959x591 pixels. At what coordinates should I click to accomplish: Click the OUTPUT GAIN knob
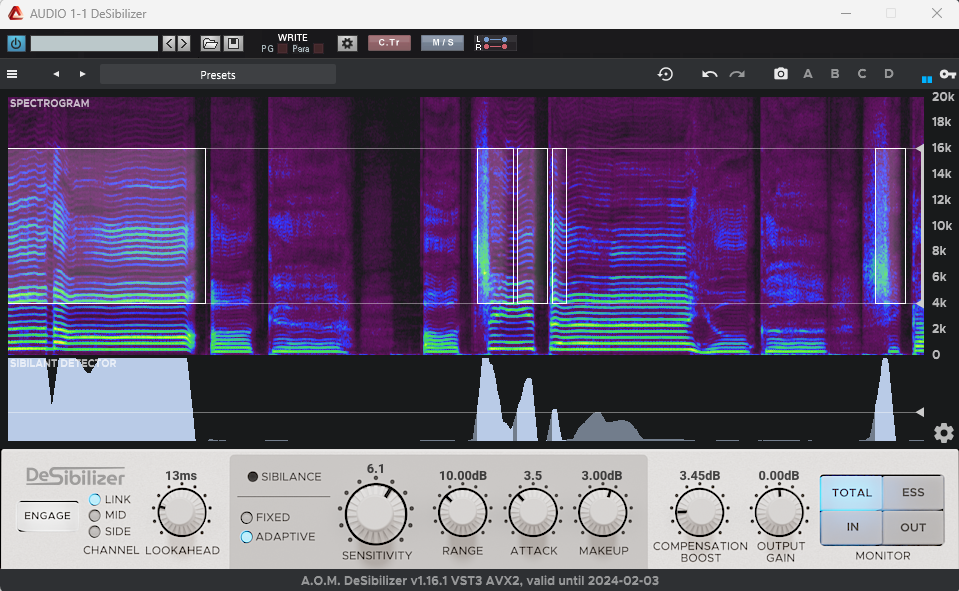tap(779, 513)
